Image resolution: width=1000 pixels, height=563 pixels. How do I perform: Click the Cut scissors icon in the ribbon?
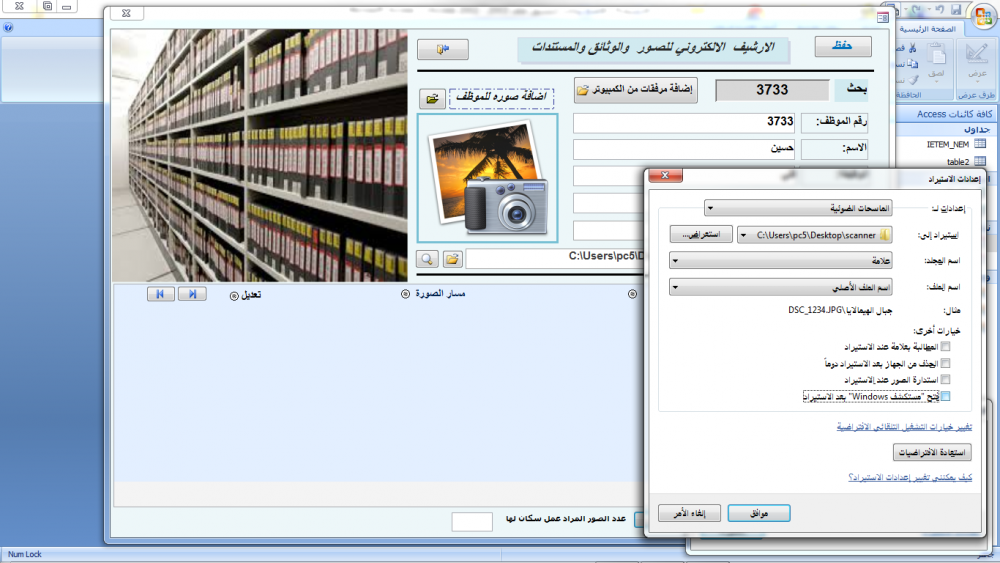point(913,48)
